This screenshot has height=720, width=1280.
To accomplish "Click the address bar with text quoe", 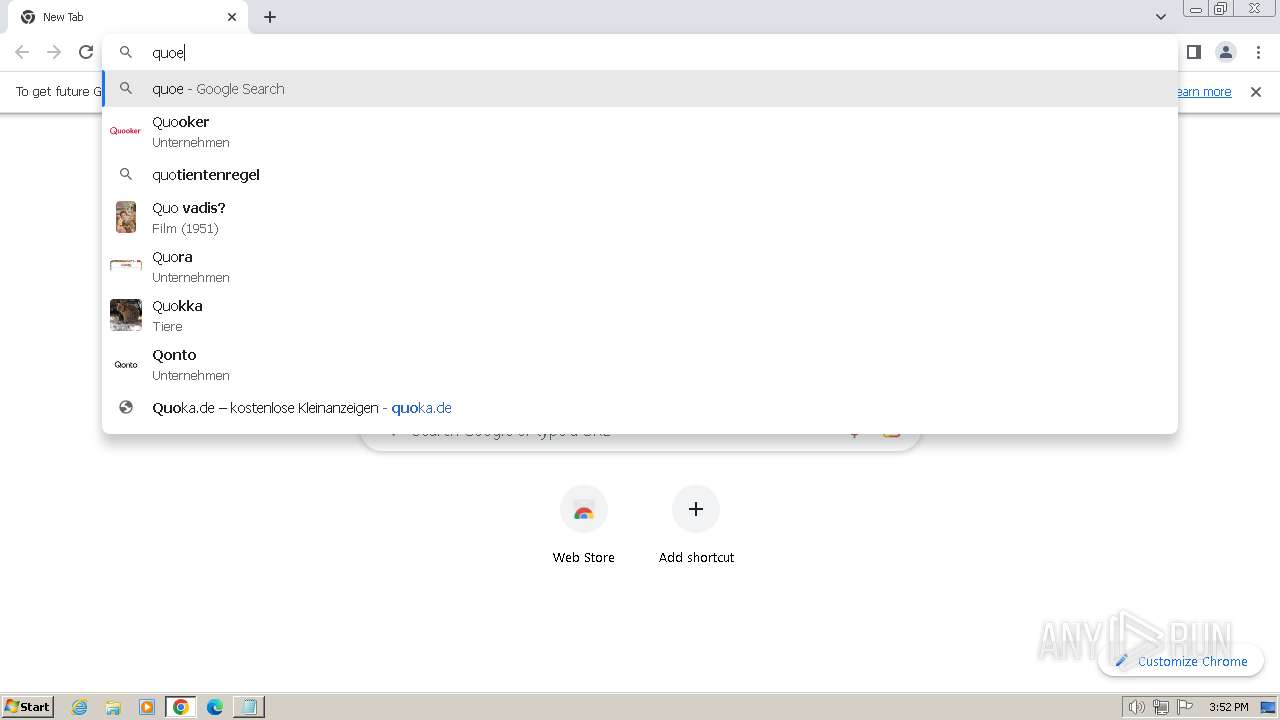I will point(640,52).
